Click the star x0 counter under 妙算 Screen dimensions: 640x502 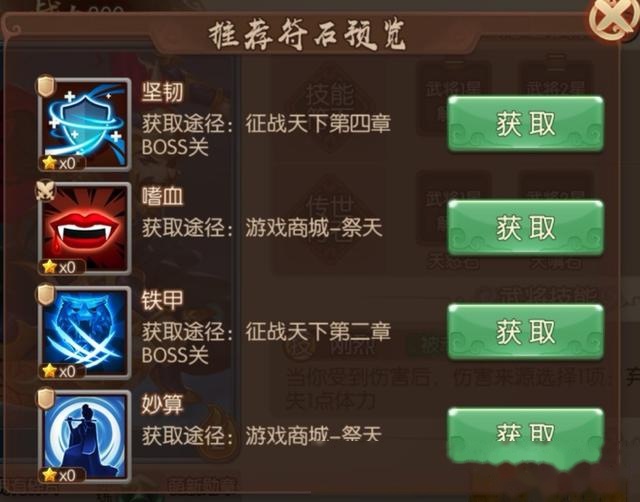[62, 475]
